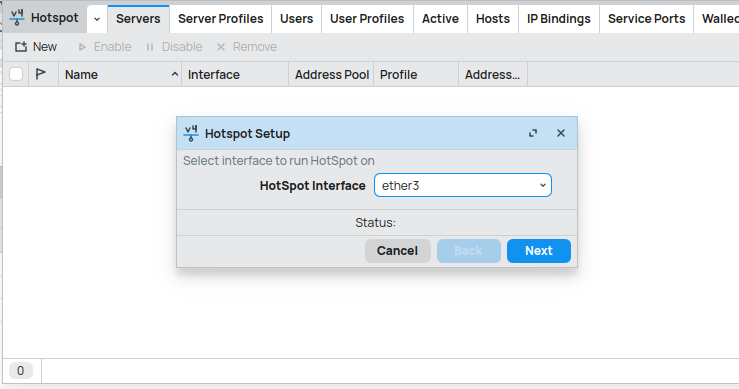The height and width of the screenshot is (389, 739).
Task: Click the Cancel button
Action: click(x=397, y=251)
